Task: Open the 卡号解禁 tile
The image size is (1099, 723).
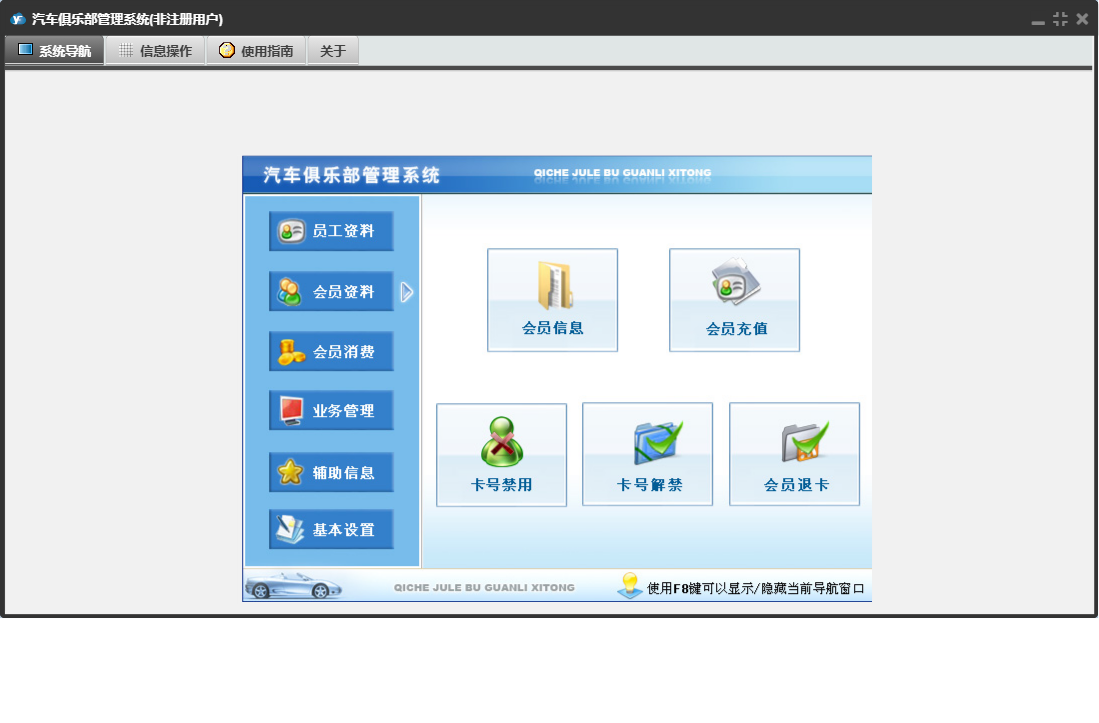Action: tap(648, 454)
